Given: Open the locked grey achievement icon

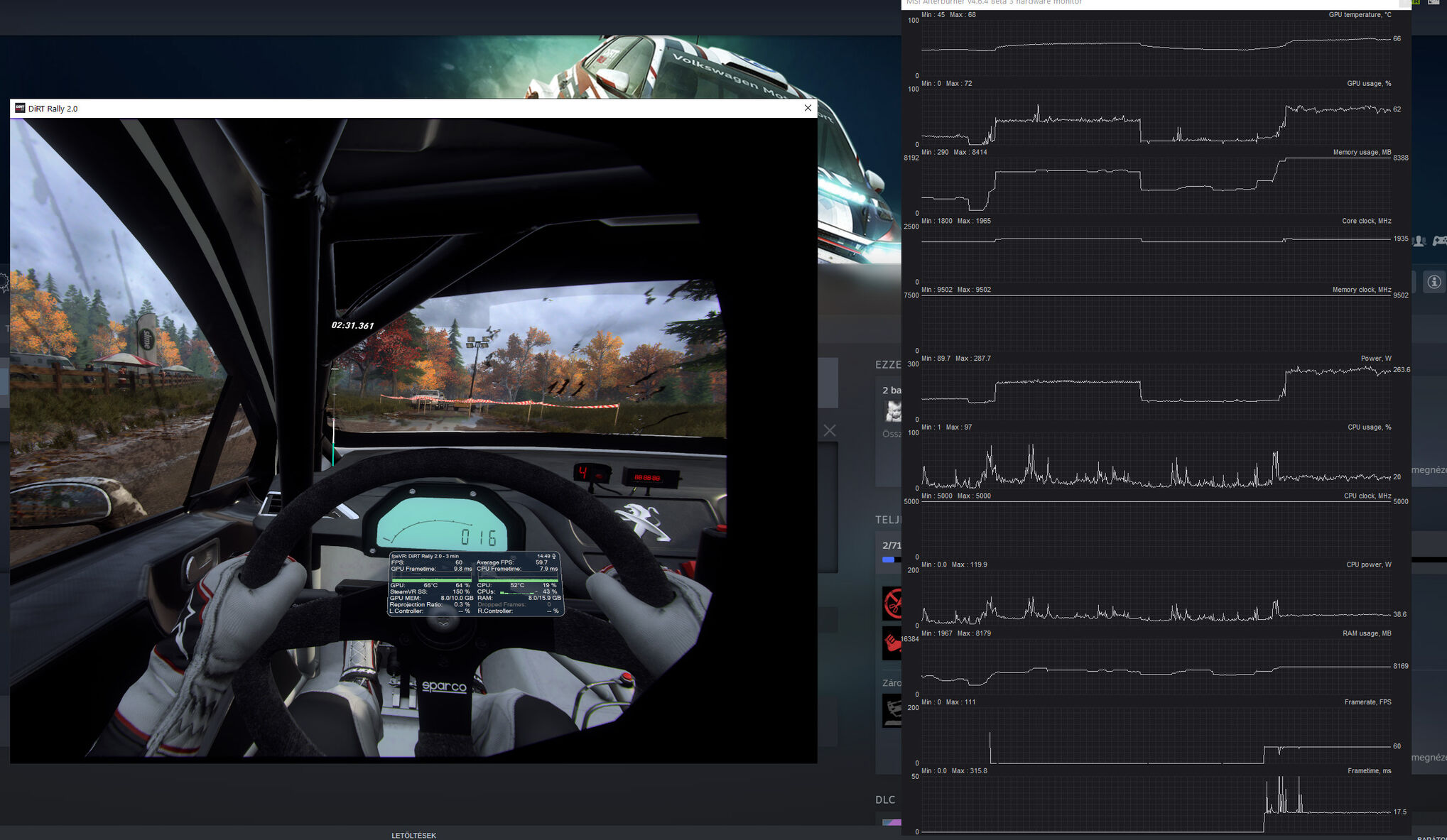Looking at the screenshot, I should tap(892, 711).
